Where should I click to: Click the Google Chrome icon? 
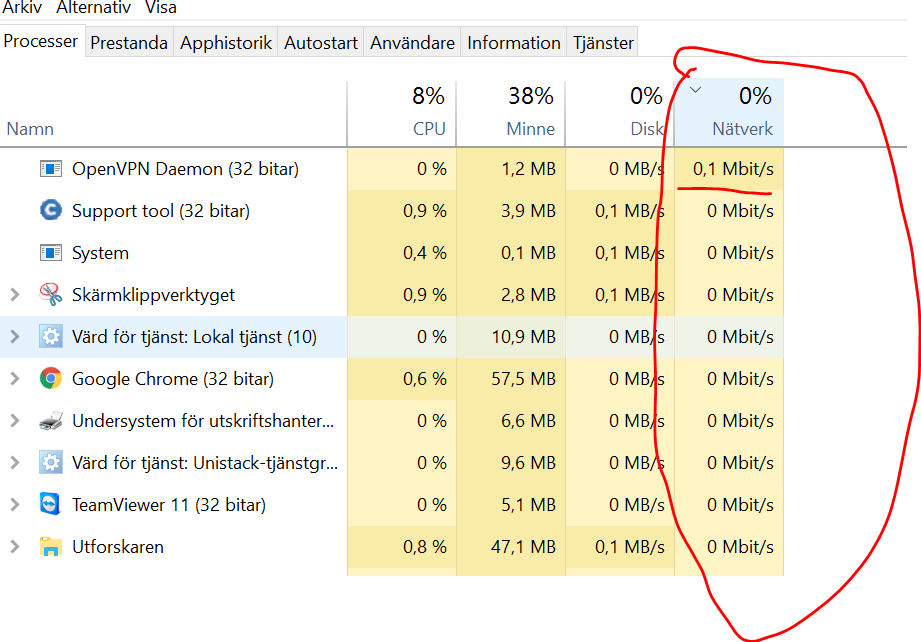coord(50,379)
